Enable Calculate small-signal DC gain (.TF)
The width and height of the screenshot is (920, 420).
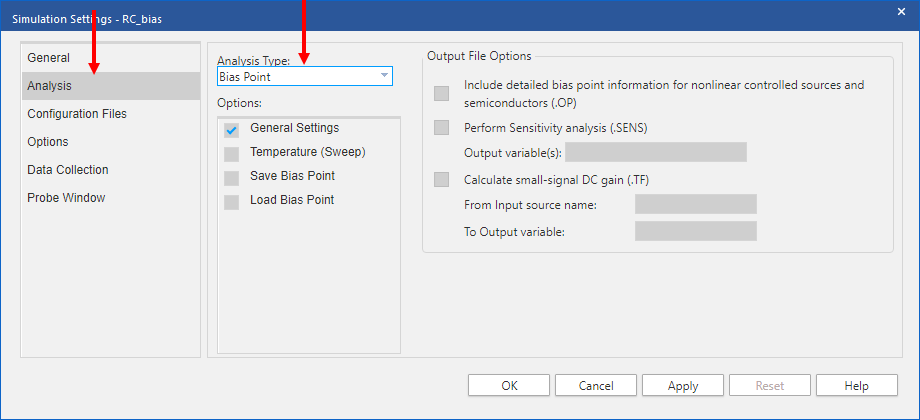coord(441,179)
